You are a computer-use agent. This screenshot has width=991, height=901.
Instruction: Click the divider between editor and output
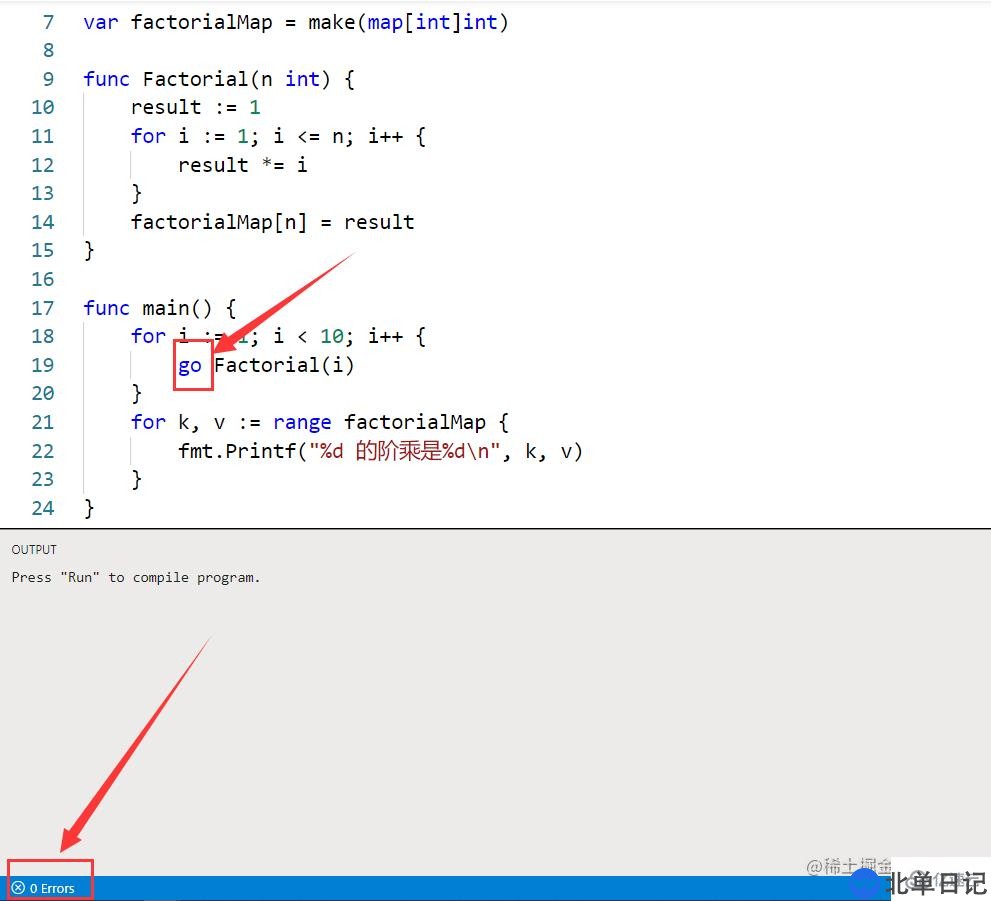(495, 528)
